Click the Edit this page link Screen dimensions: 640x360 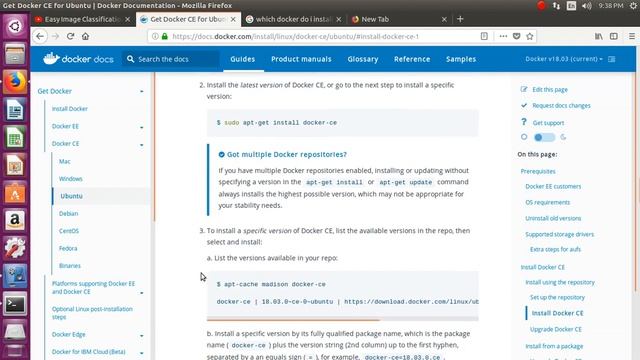pos(550,89)
